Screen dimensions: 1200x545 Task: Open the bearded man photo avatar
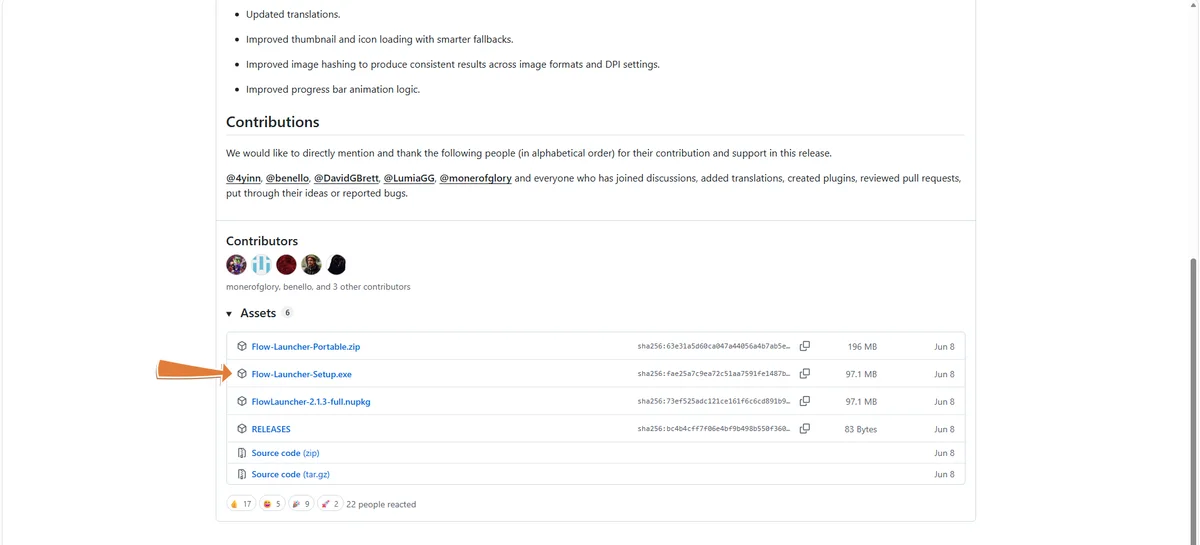coord(311,264)
